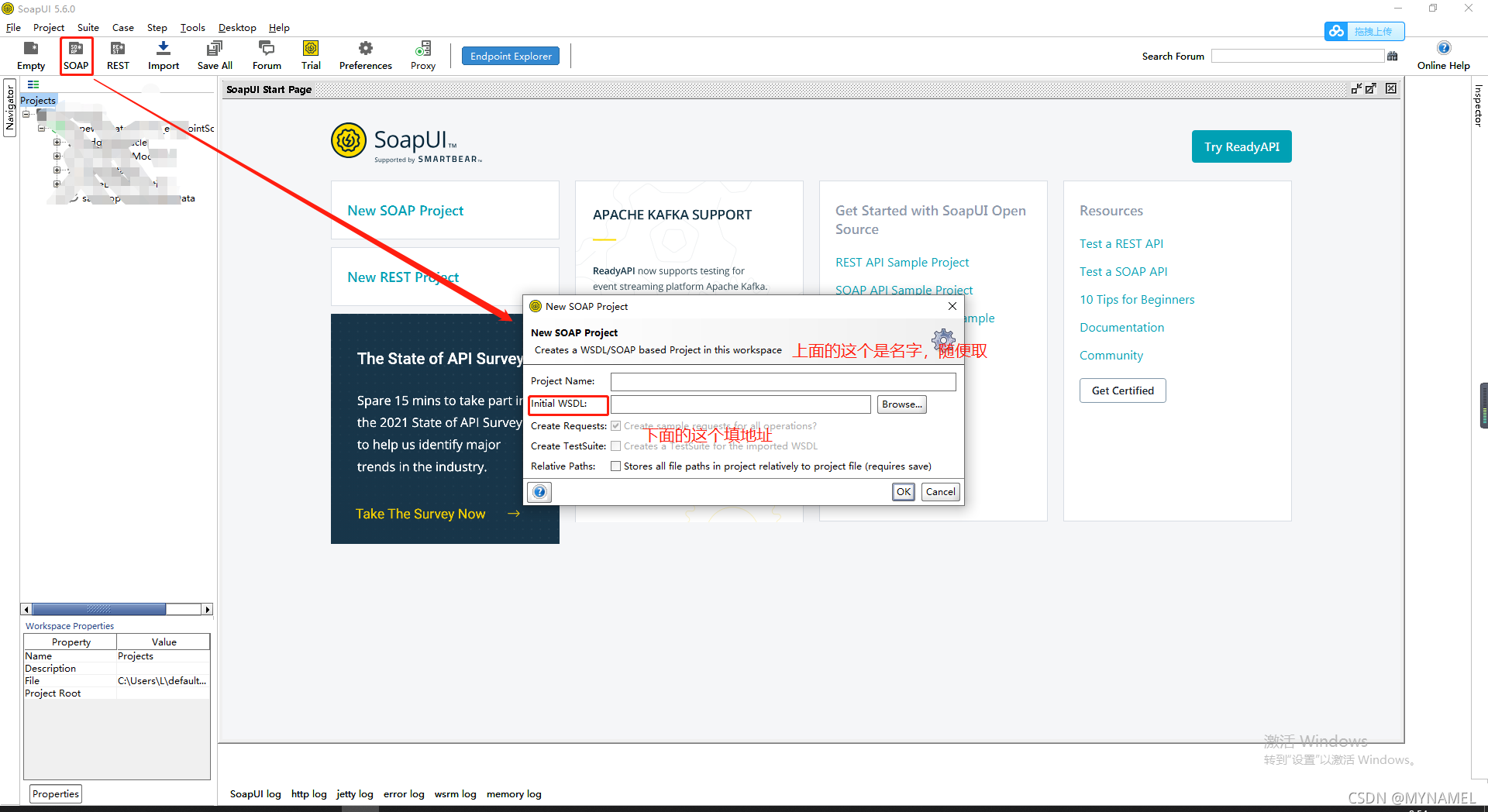The image size is (1488, 812).
Task: Click the arrow next to Take The Survey Now
Action: 514,514
